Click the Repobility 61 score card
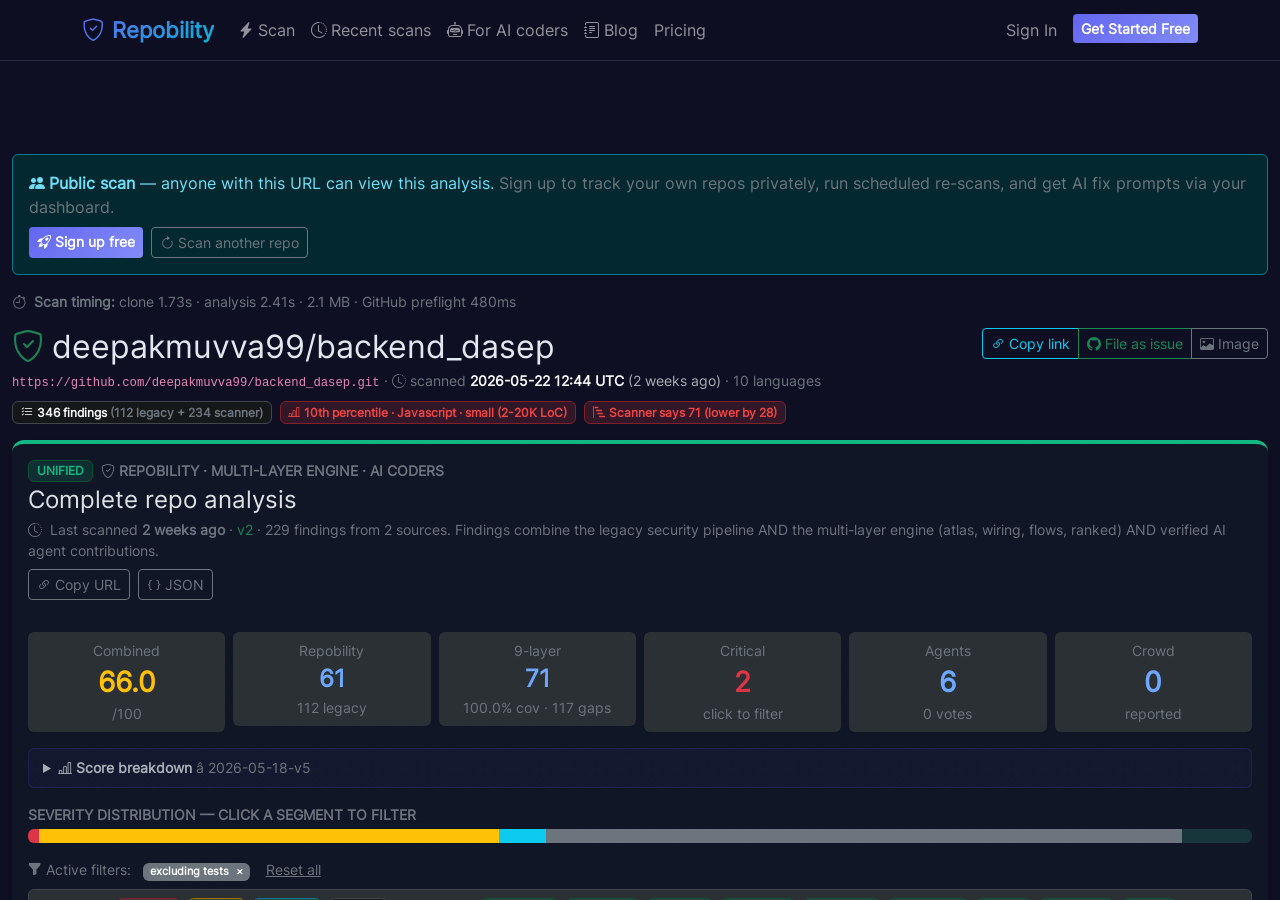The image size is (1280, 900). 332,679
